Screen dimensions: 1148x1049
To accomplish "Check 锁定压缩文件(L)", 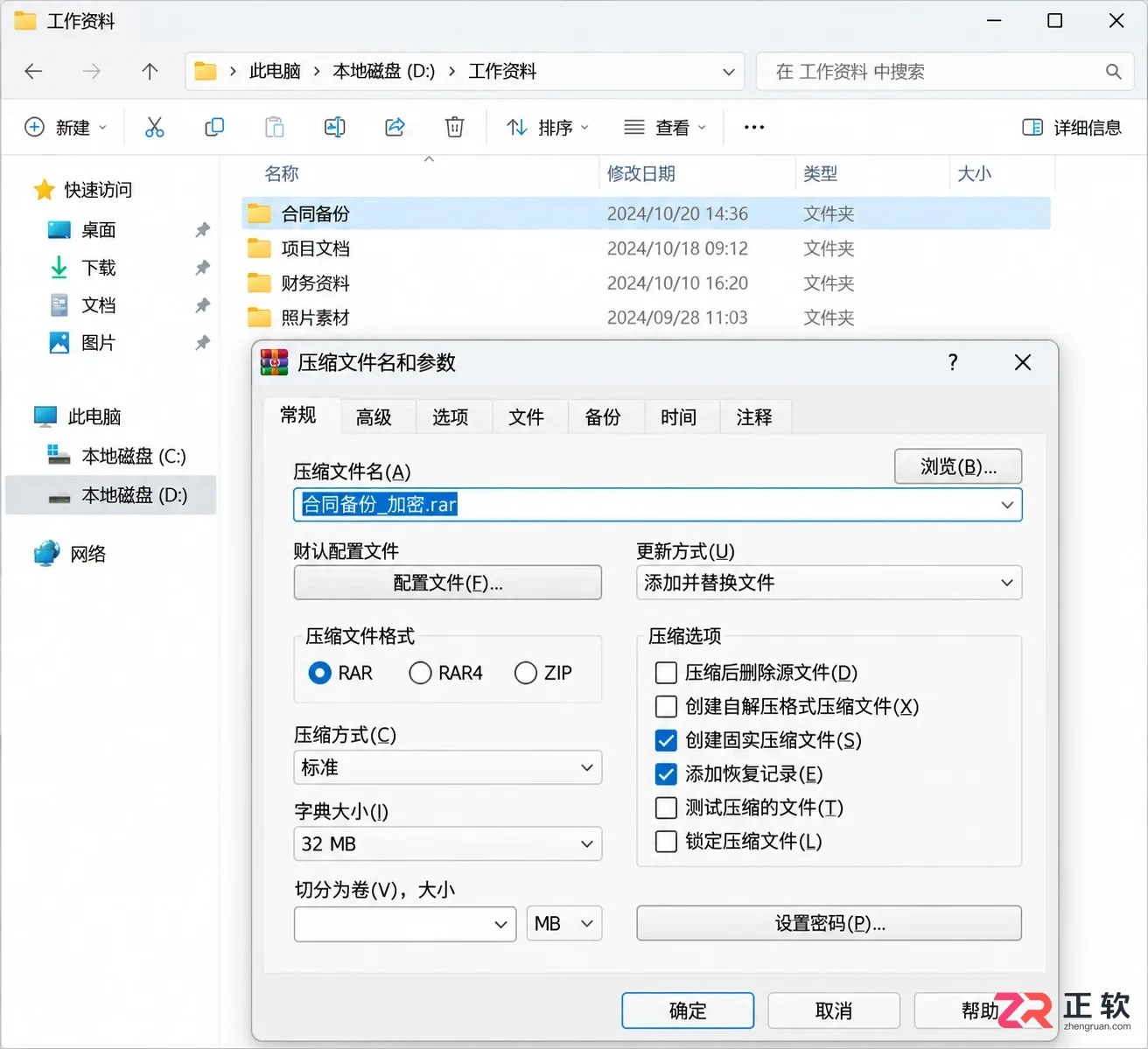I will coord(666,842).
